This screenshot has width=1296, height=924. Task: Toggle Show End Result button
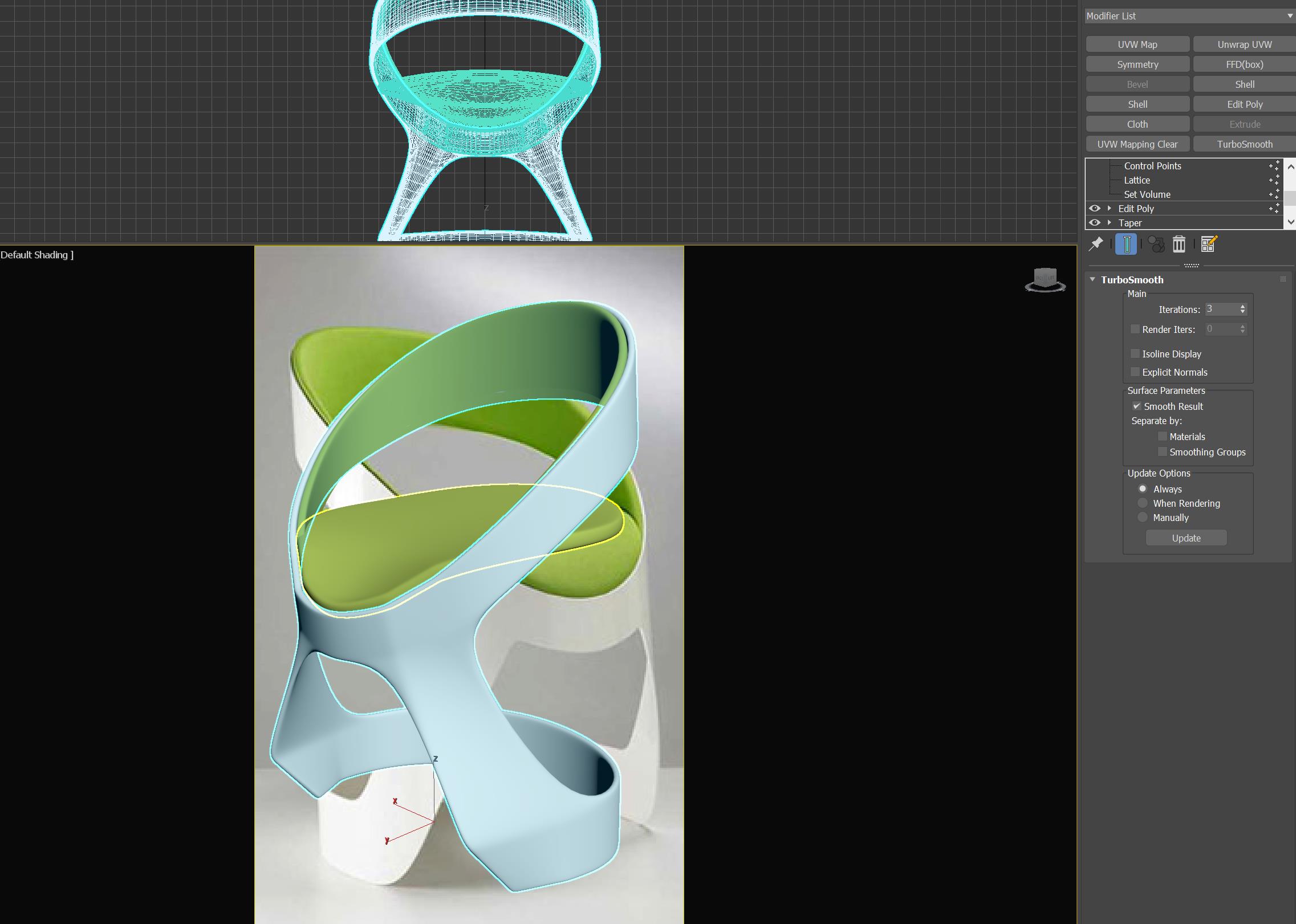coord(1127,244)
